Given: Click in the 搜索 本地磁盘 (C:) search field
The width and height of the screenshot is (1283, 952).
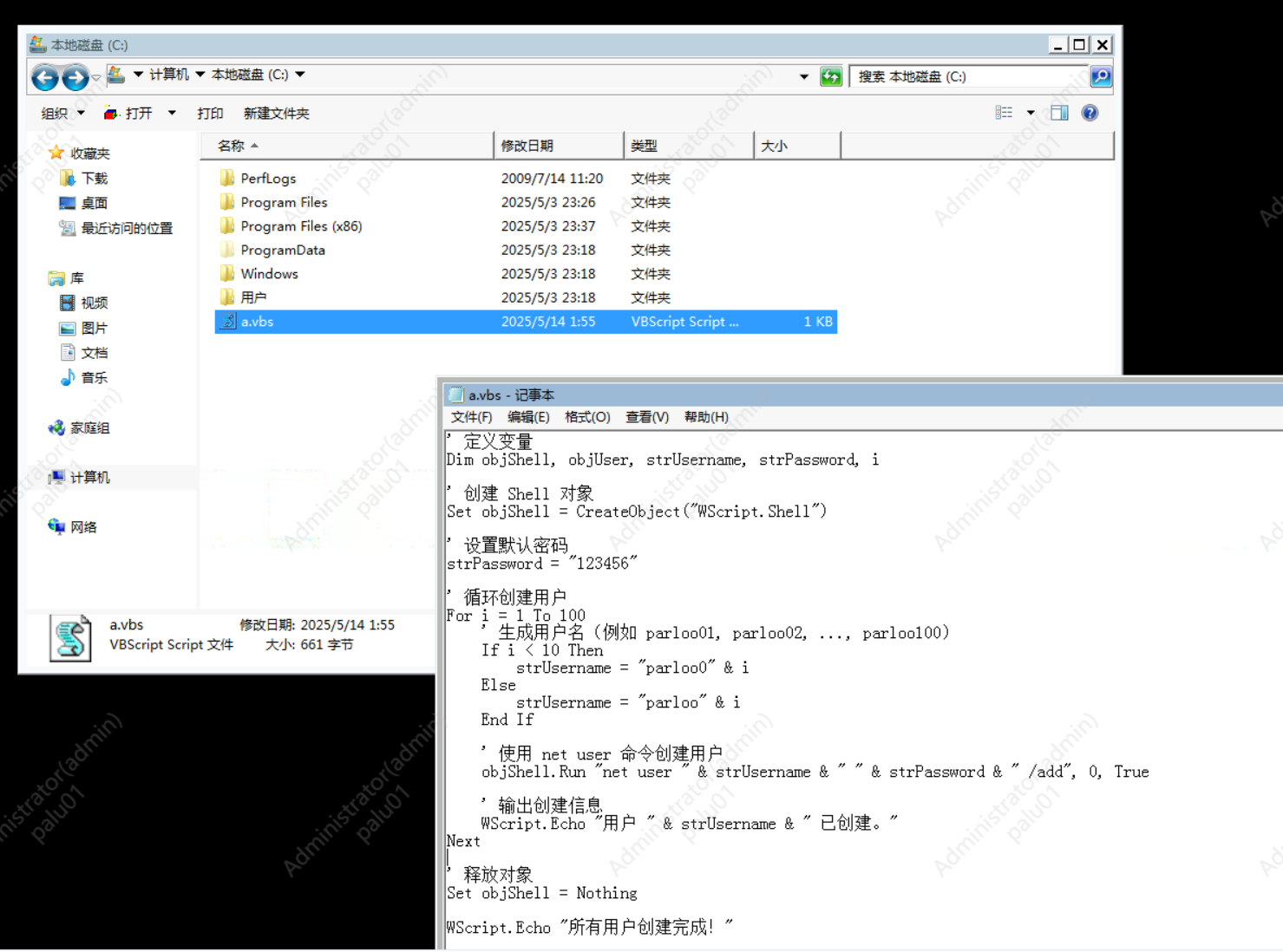Looking at the screenshot, I should (x=967, y=76).
